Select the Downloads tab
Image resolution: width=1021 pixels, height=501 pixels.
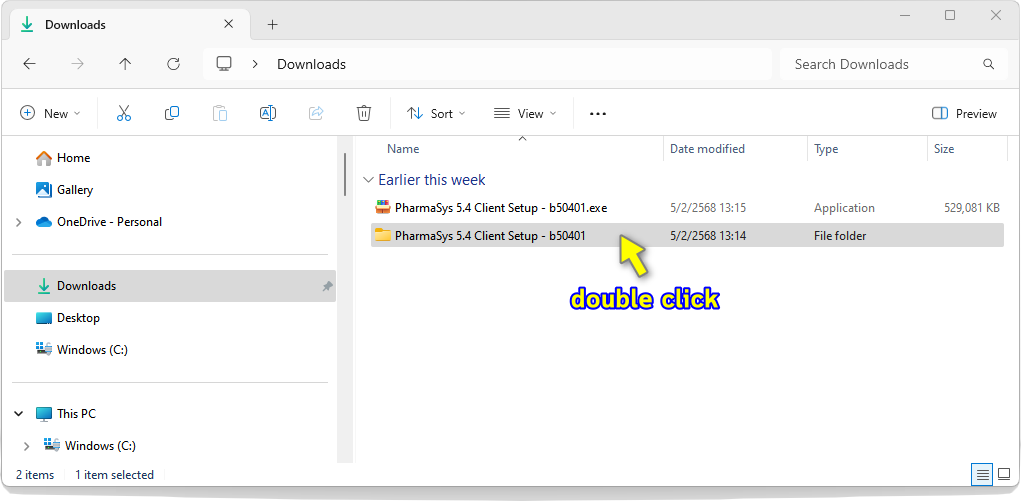click(x=130, y=25)
